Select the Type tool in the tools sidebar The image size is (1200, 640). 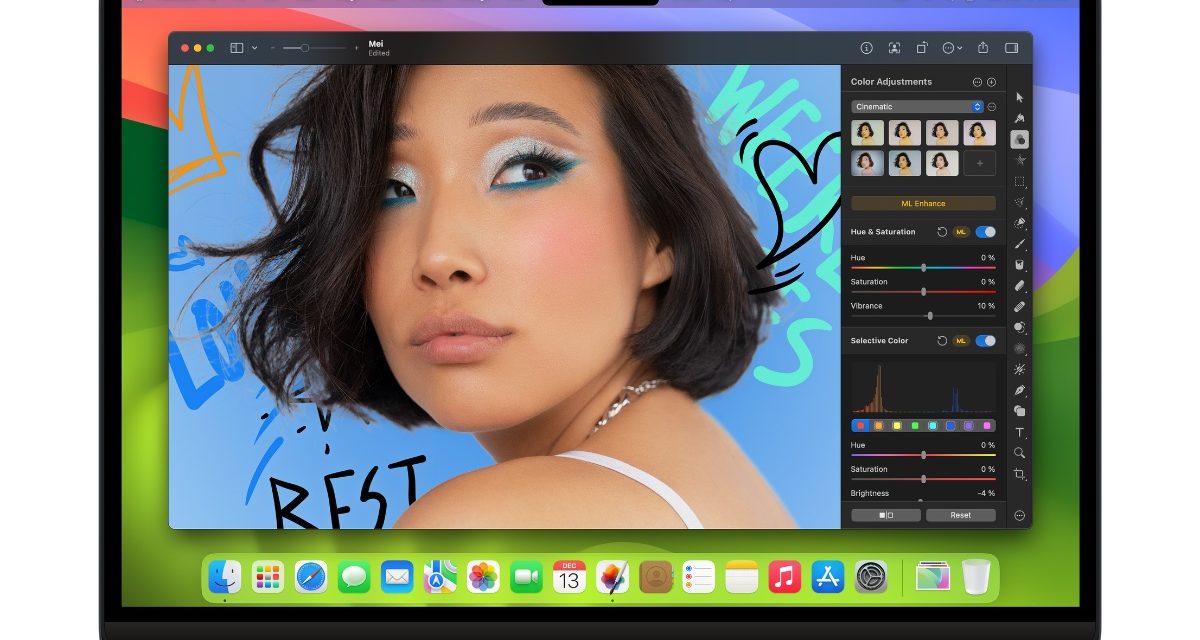coord(1019,429)
